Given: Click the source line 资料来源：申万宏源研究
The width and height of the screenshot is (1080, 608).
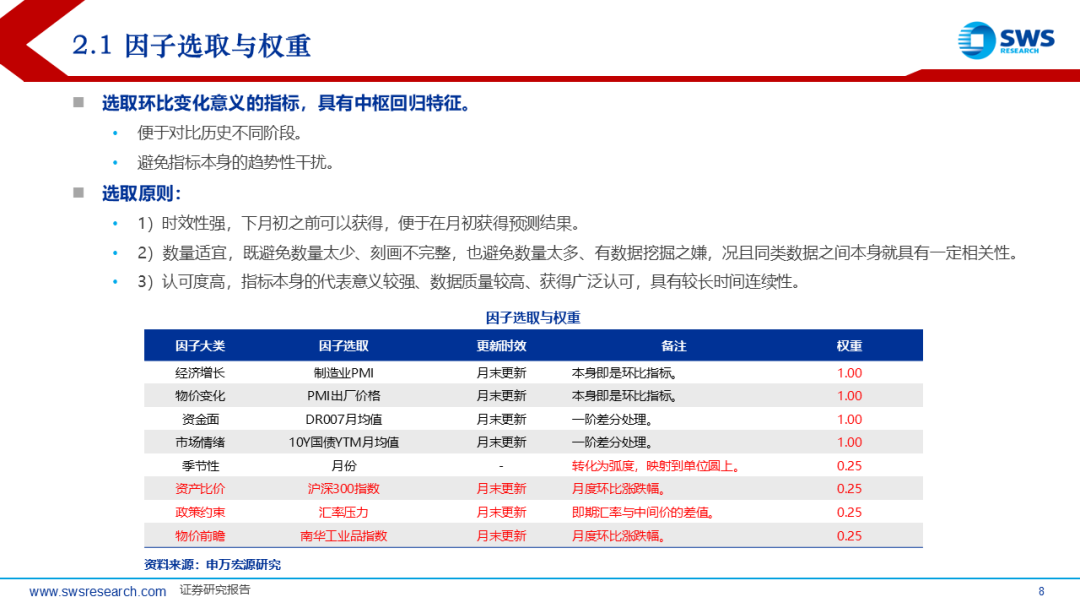Looking at the screenshot, I should pyautogui.click(x=212, y=565).
